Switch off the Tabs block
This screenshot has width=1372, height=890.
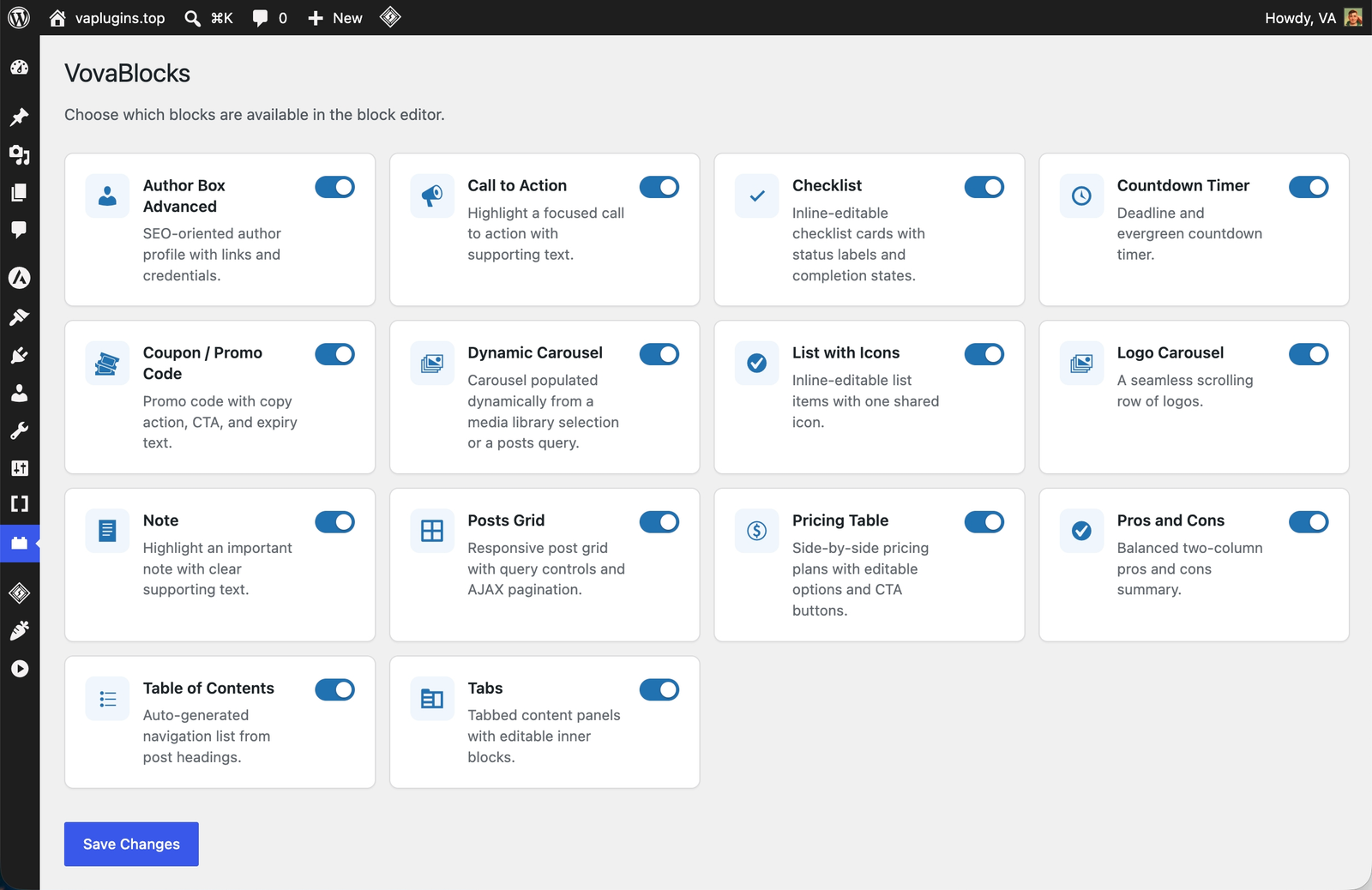click(659, 689)
